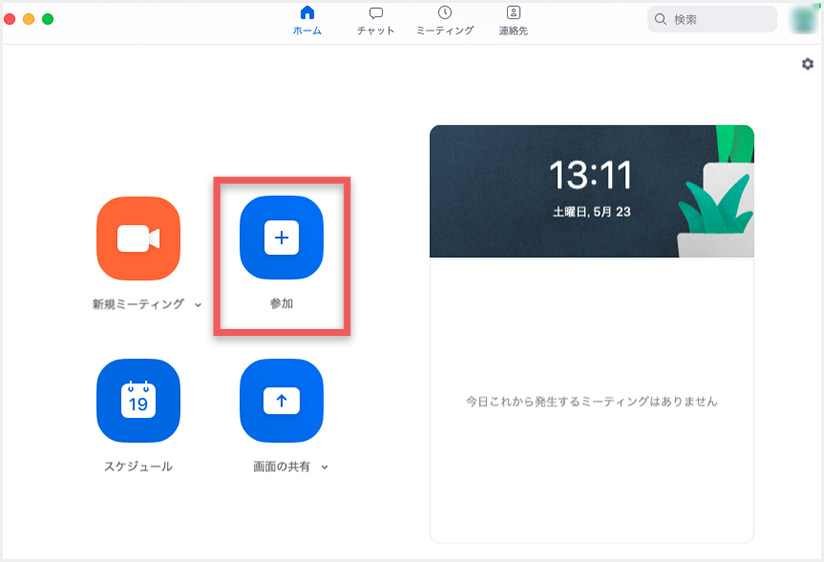Click the date text 土曜日, 5月 23
824x562 pixels.
coord(592,212)
